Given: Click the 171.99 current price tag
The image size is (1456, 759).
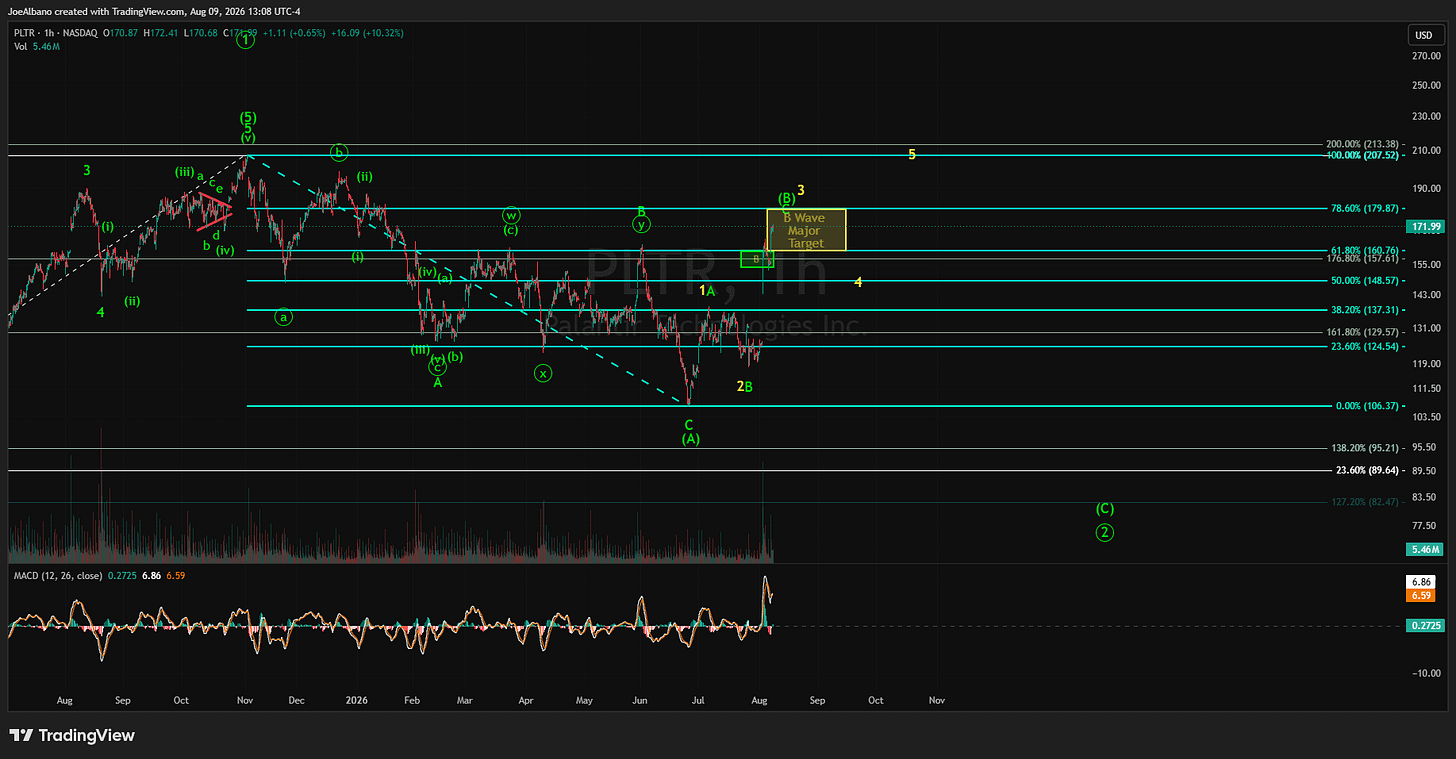Looking at the screenshot, I should 1426,227.
